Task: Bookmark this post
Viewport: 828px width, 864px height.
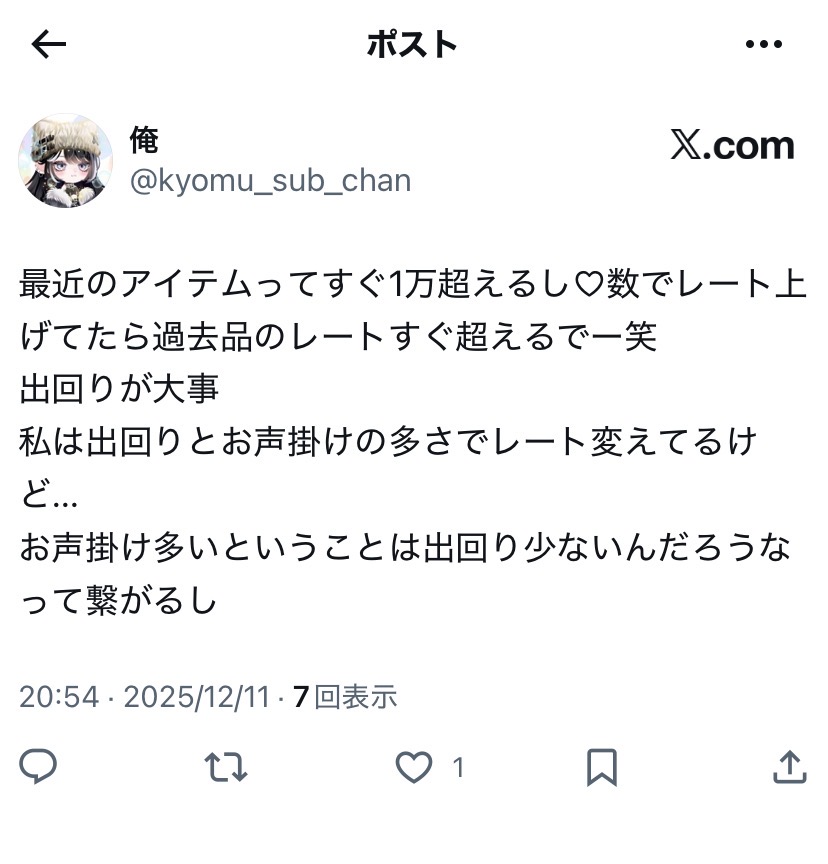Action: 602,767
